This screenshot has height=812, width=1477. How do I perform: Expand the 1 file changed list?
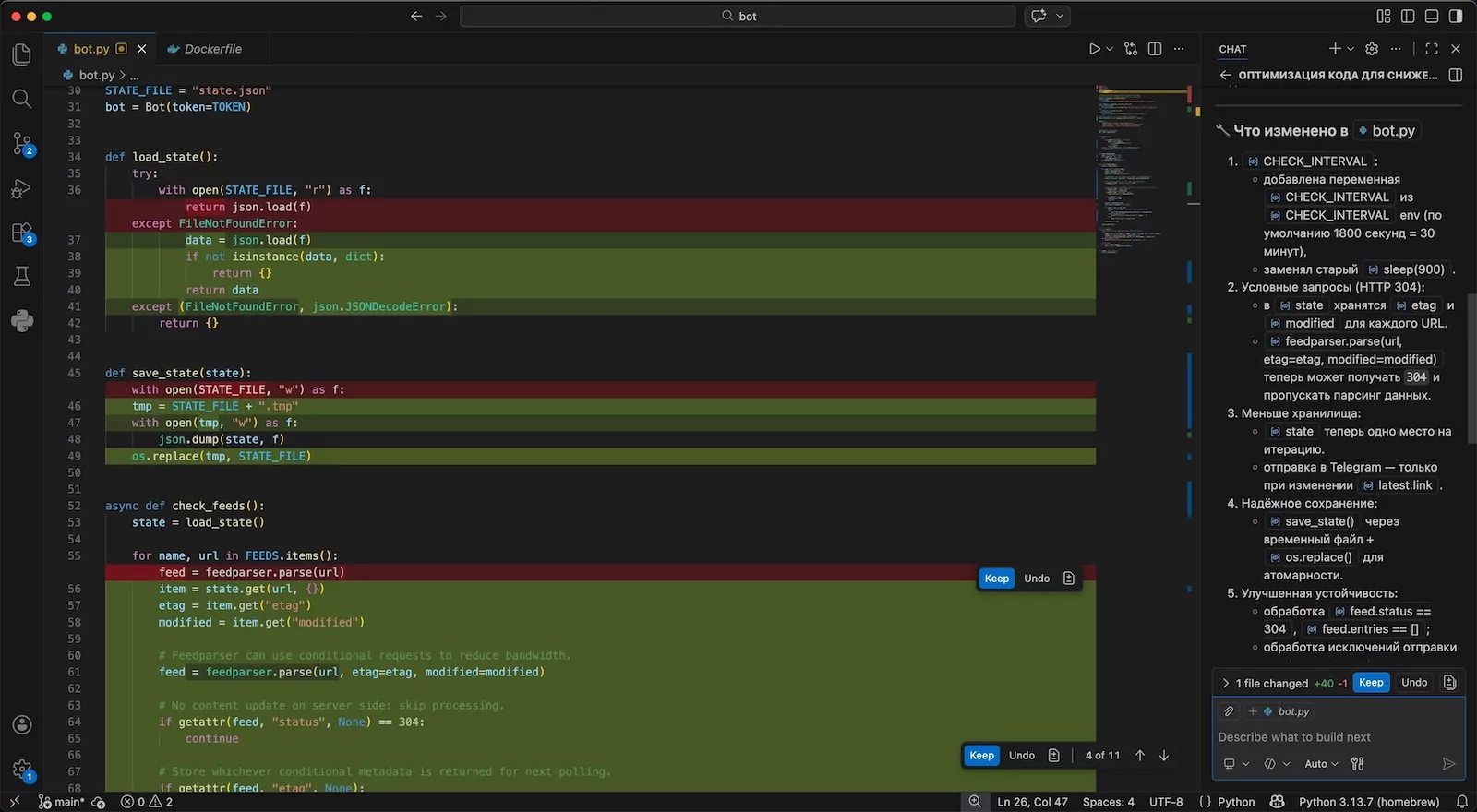coord(1226,684)
